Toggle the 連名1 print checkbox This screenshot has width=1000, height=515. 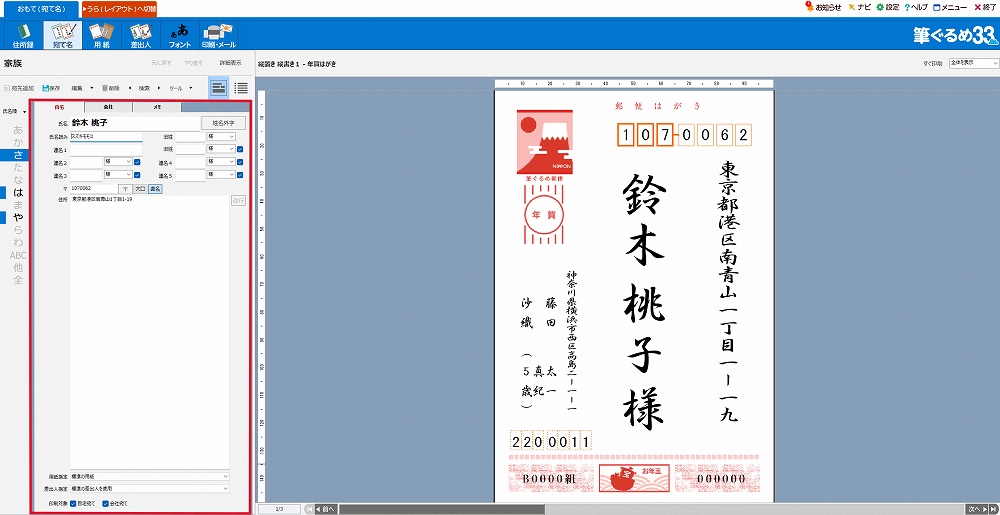(x=240, y=149)
